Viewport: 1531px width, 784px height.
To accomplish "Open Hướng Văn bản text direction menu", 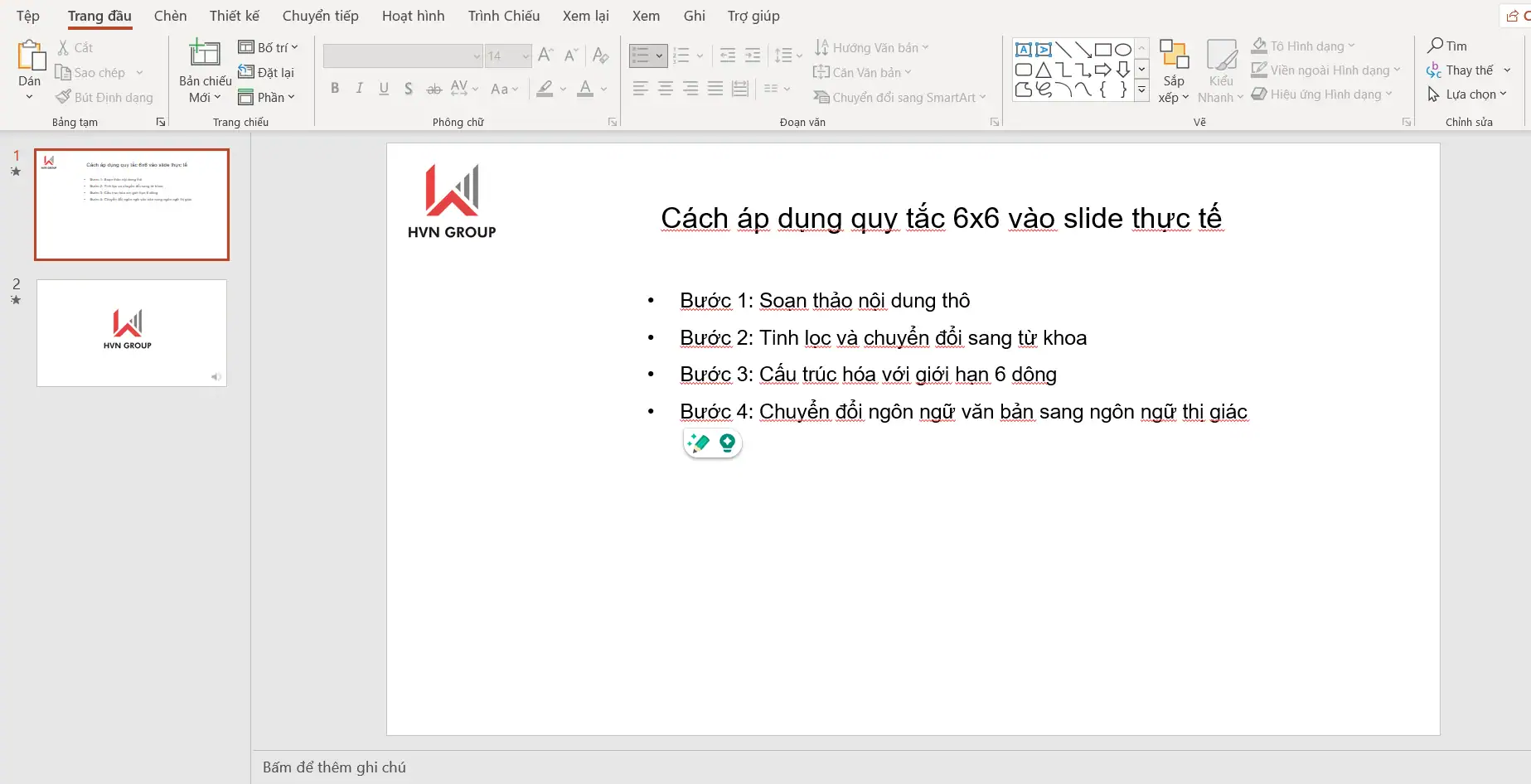I will coord(871,47).
